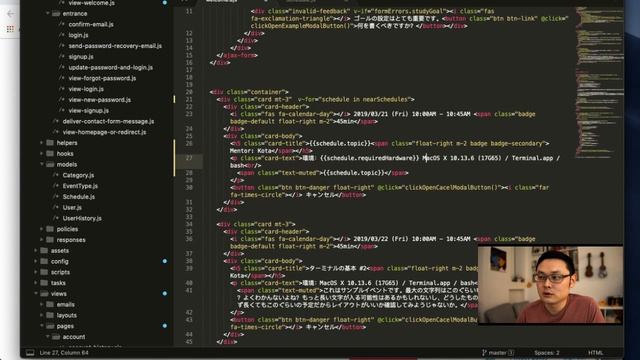
Task: Collapse the views folder arrow
Action: 36,293
